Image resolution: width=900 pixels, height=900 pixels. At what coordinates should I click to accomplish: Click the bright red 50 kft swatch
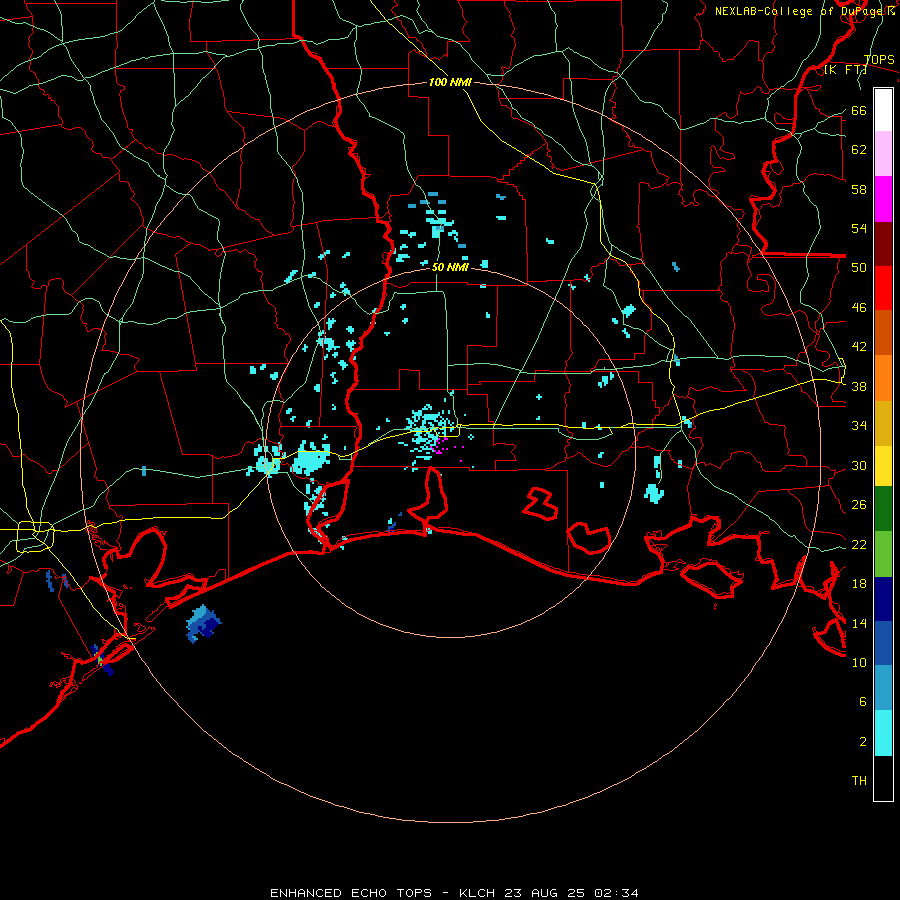[x=883, y=288]
